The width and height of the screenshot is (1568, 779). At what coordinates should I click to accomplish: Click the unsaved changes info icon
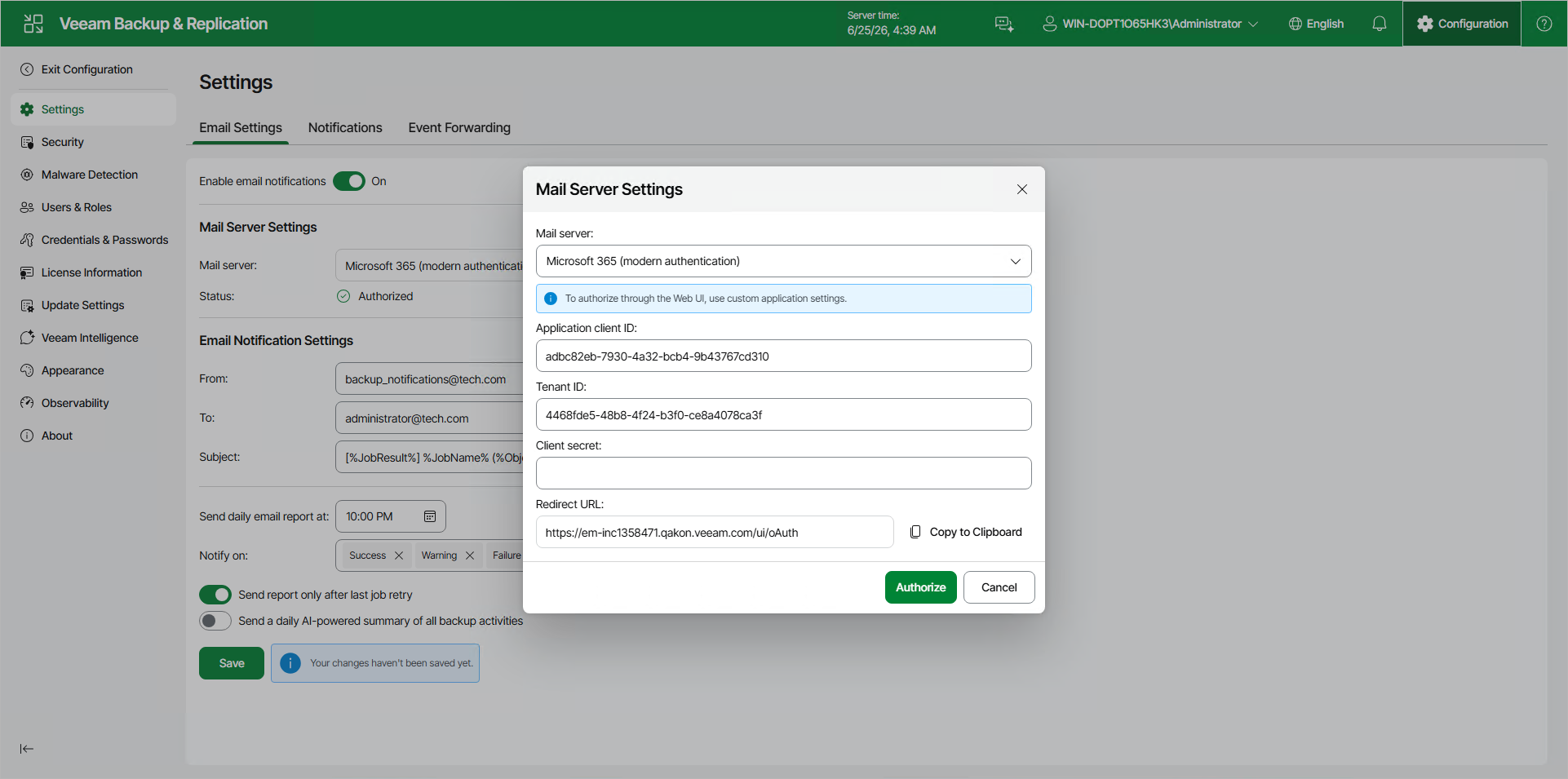point(290,663)
